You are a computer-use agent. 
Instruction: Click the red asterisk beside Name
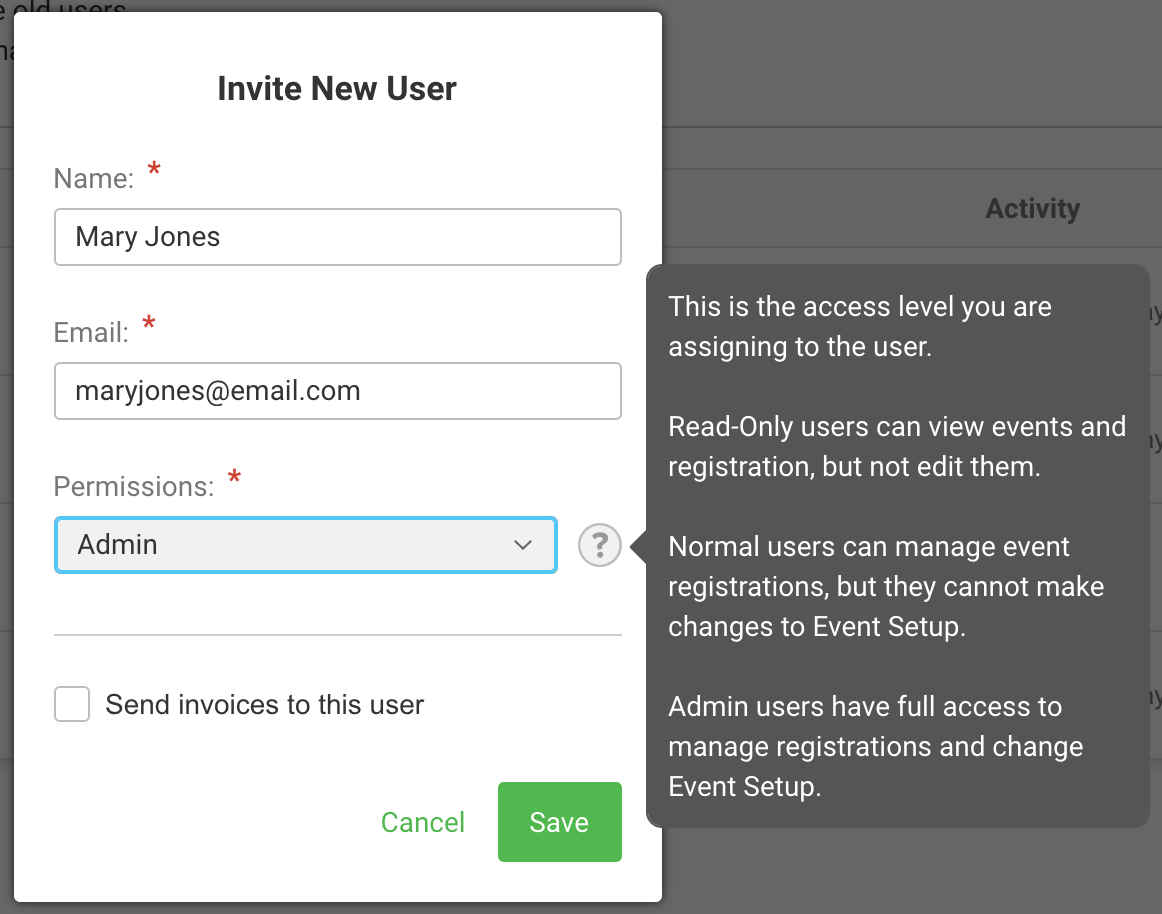click(x=154, y=170)
